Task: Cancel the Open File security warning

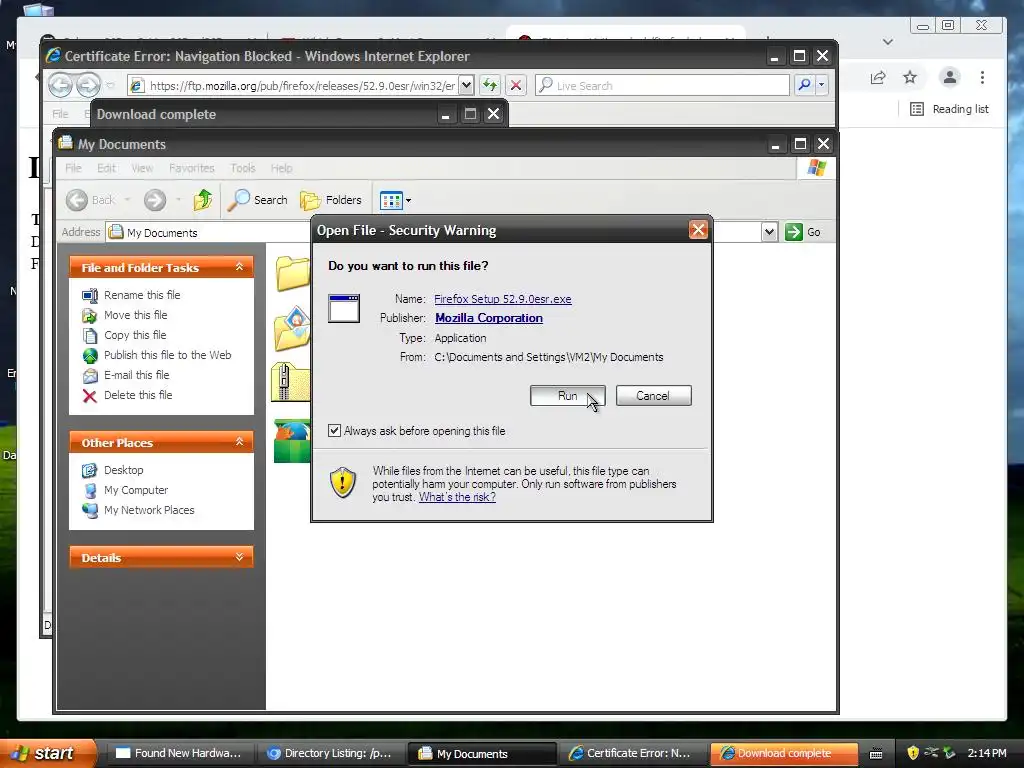Action: (653, 396)
